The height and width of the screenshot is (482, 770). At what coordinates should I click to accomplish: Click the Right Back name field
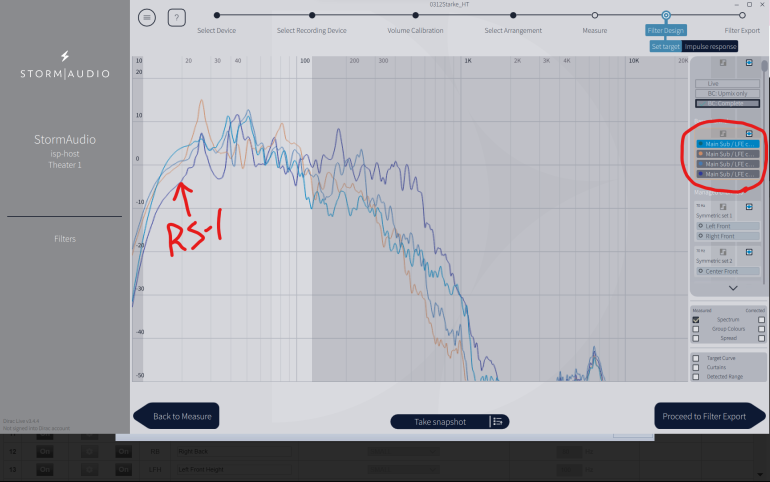[x=234, y=452]
